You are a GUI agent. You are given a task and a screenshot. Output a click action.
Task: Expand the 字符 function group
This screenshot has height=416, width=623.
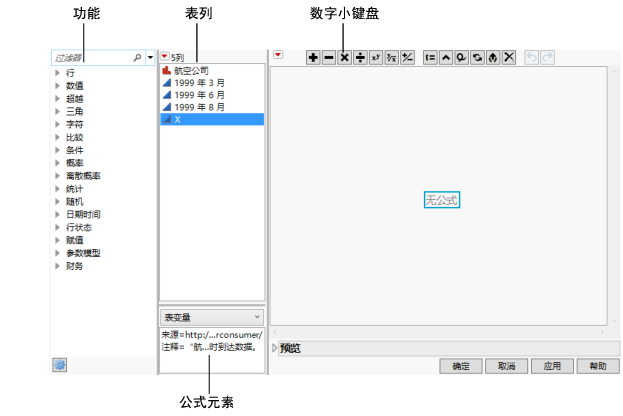[x=58, y=124]
